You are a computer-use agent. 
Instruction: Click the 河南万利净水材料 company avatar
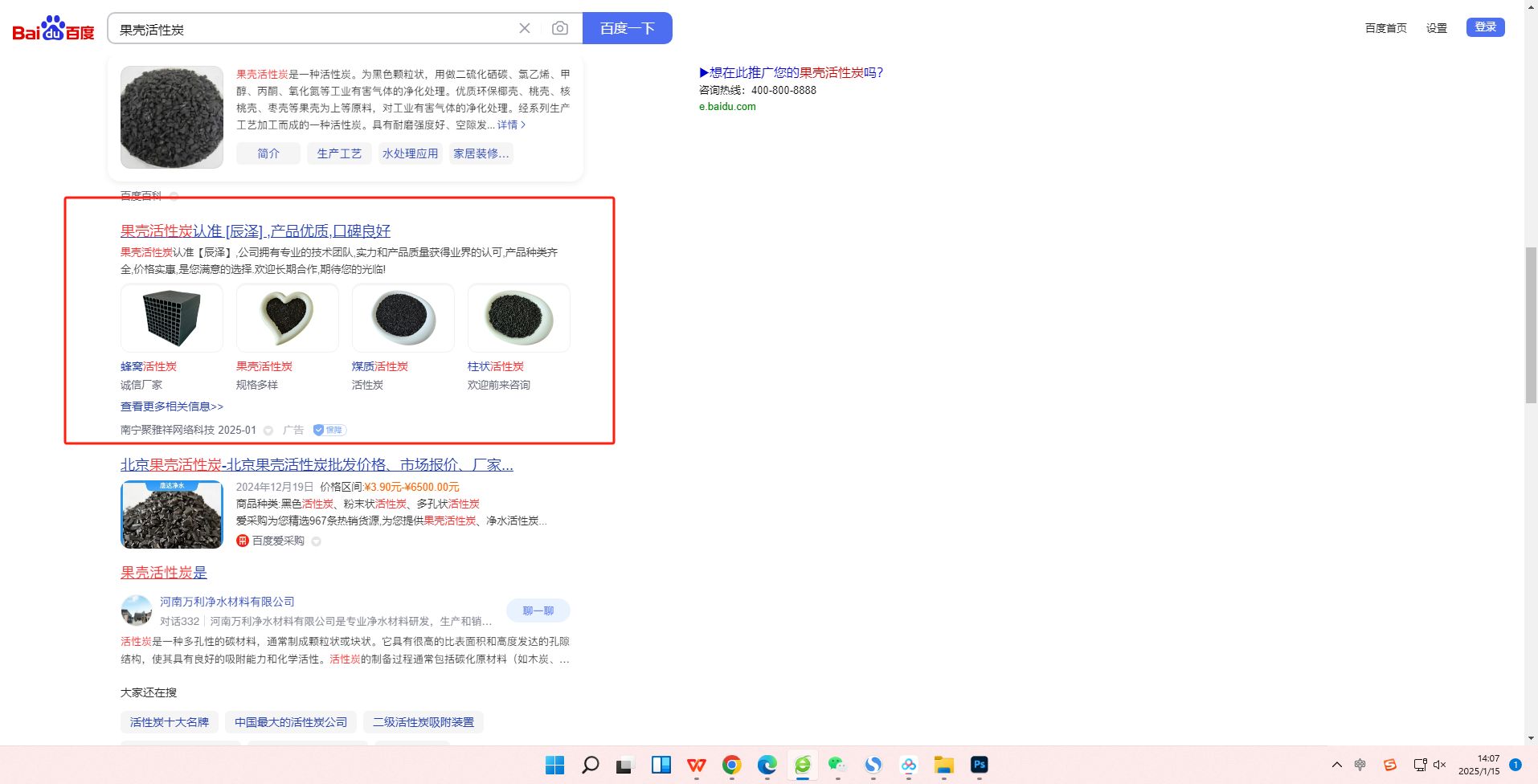click(137, 610)
